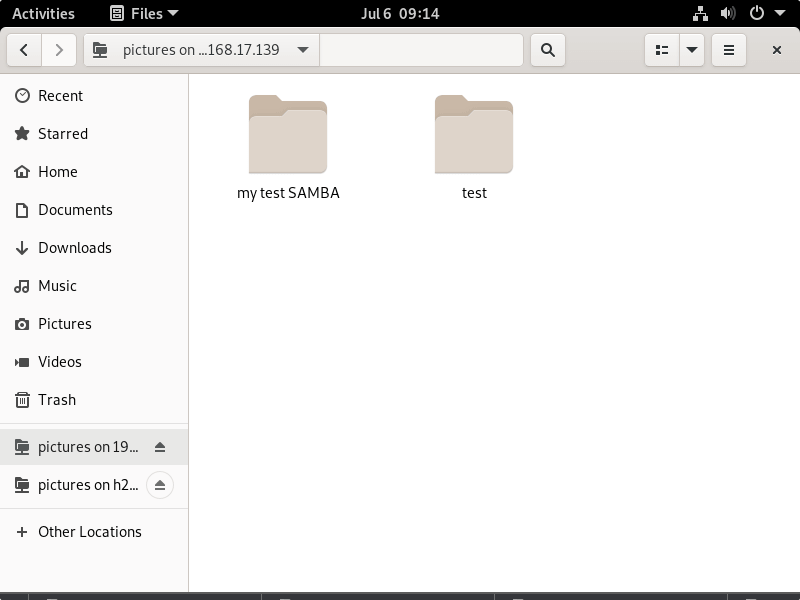800x600 pixels.
Task: Go back to previous folder
Action: tap(24, 50)
